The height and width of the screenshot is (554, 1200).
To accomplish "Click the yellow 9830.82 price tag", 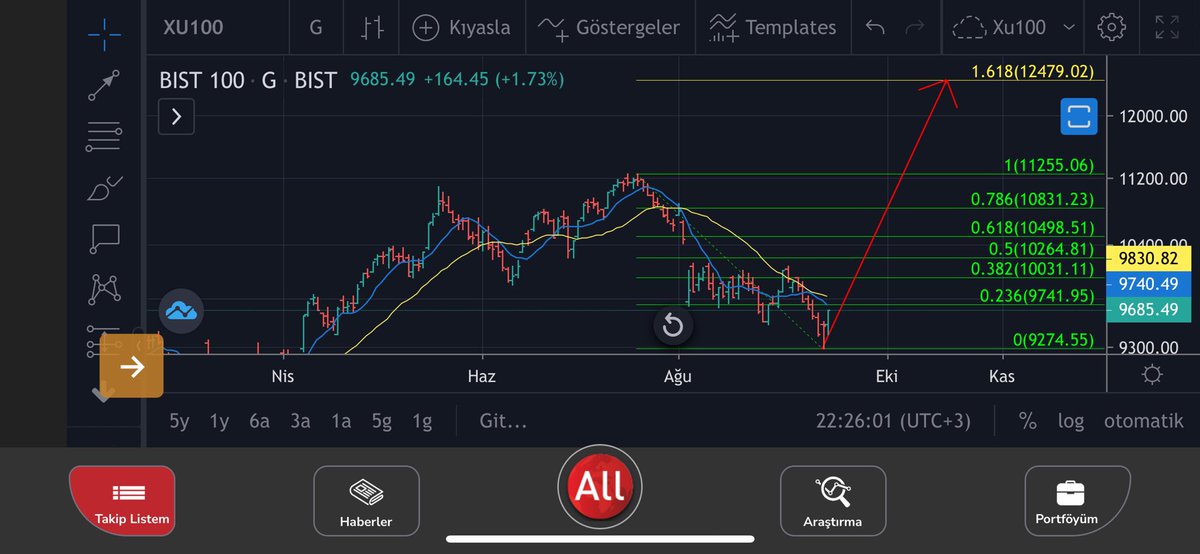I will 1148,258.
